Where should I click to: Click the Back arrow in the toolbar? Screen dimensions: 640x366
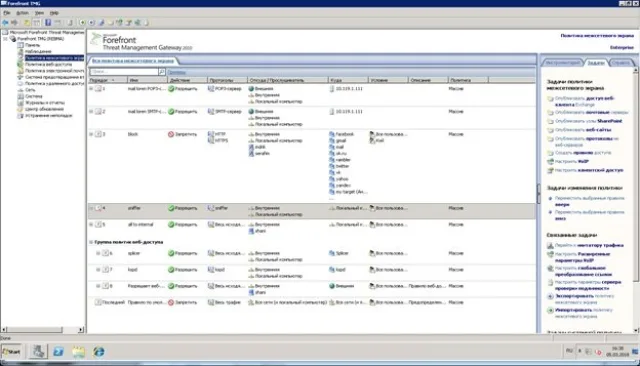tap(5, 23)
